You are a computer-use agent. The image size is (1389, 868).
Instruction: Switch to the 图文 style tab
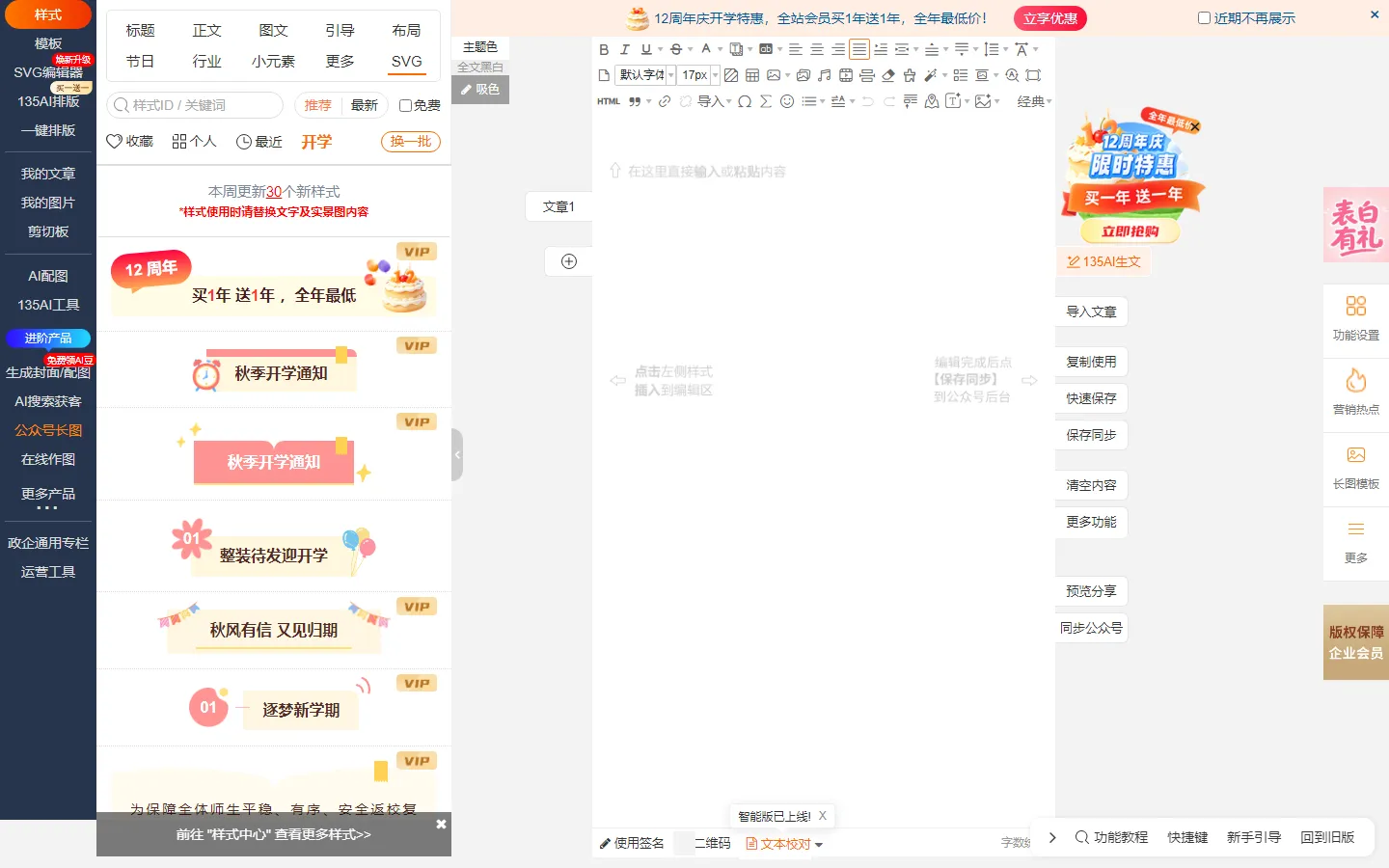(273, 31)
